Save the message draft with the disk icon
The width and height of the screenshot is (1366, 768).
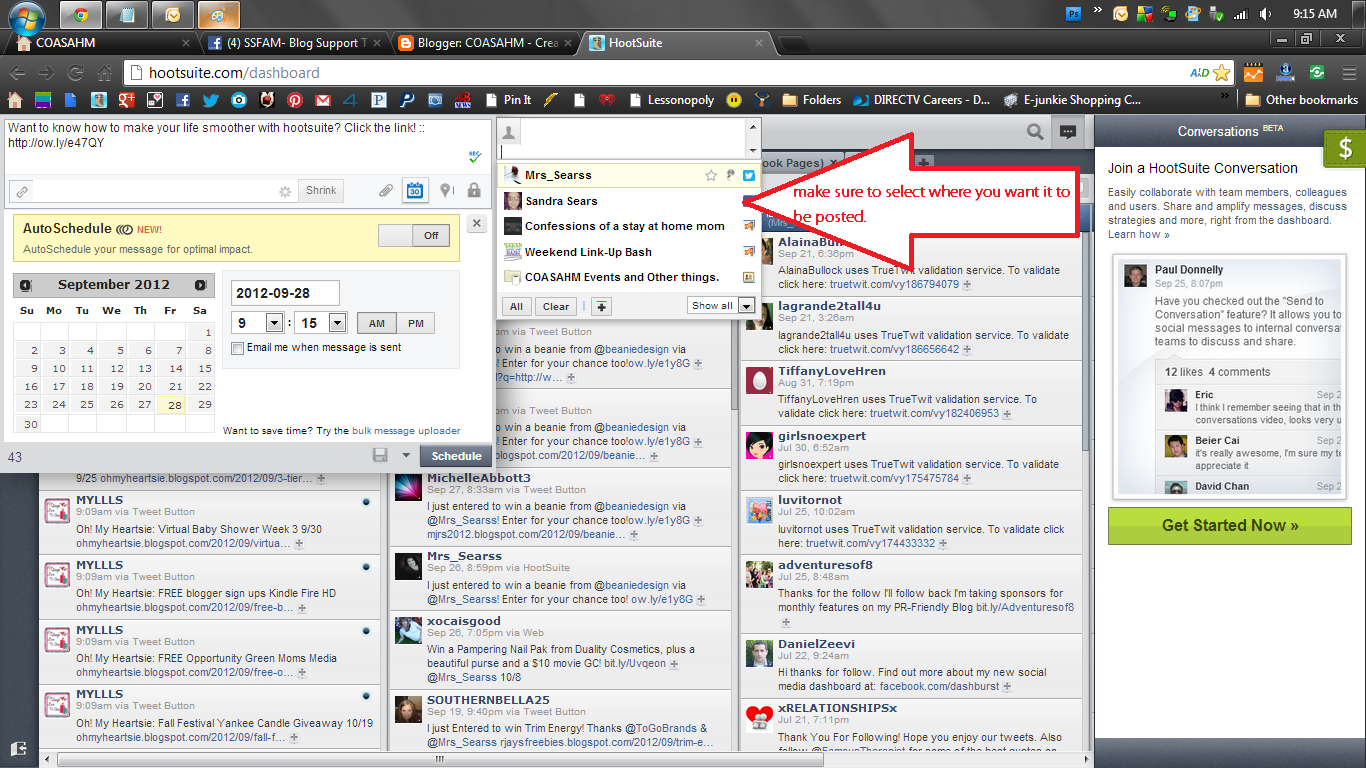point(381,454)
